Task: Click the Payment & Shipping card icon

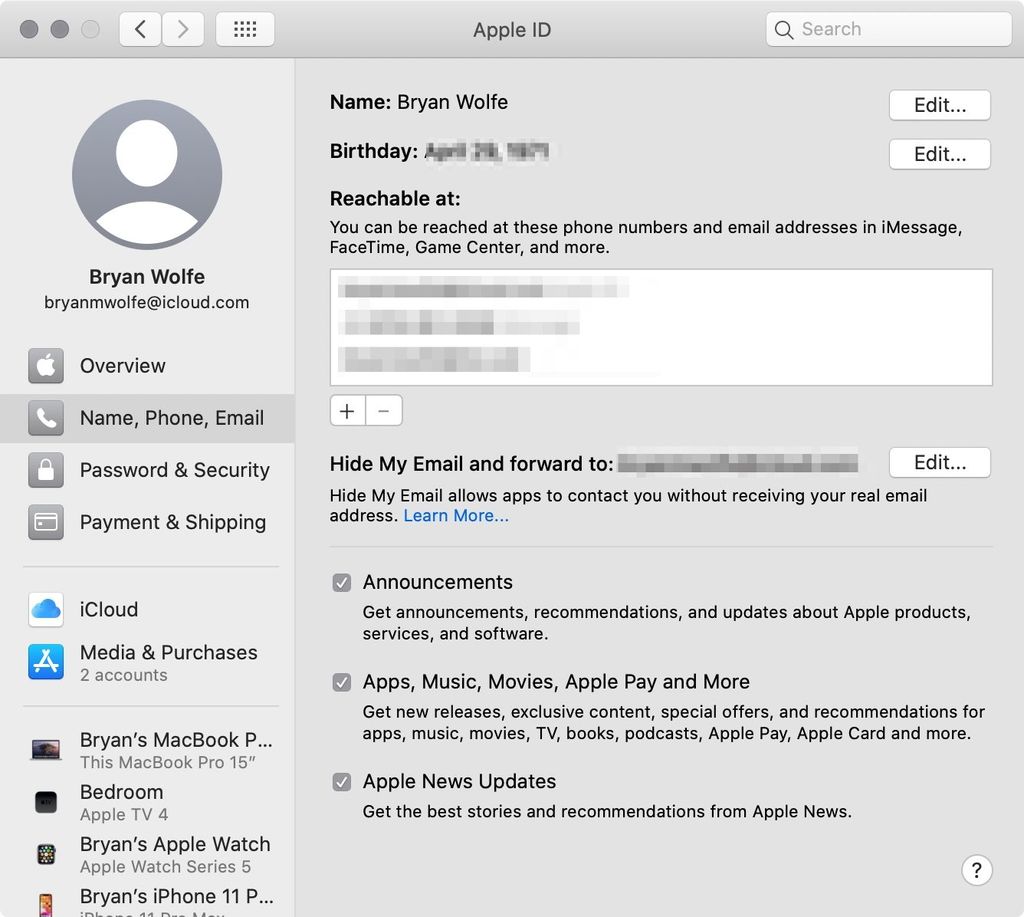Action: pyautogui.click(x=46, y=522)
